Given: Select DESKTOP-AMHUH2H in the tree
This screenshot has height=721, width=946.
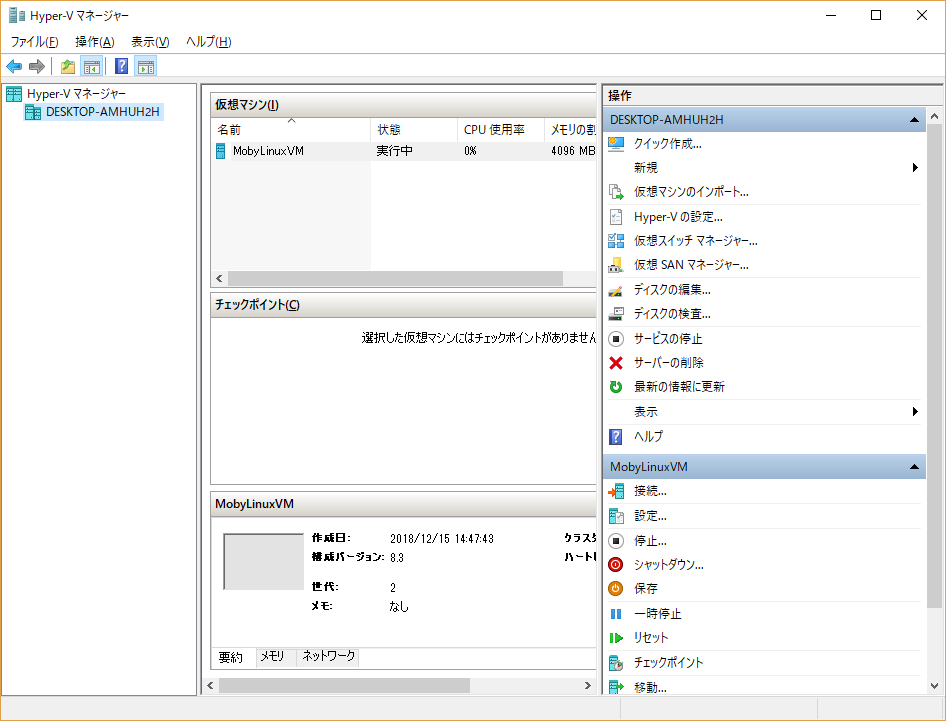Looking at the screenshot, I should click(103, 112).
